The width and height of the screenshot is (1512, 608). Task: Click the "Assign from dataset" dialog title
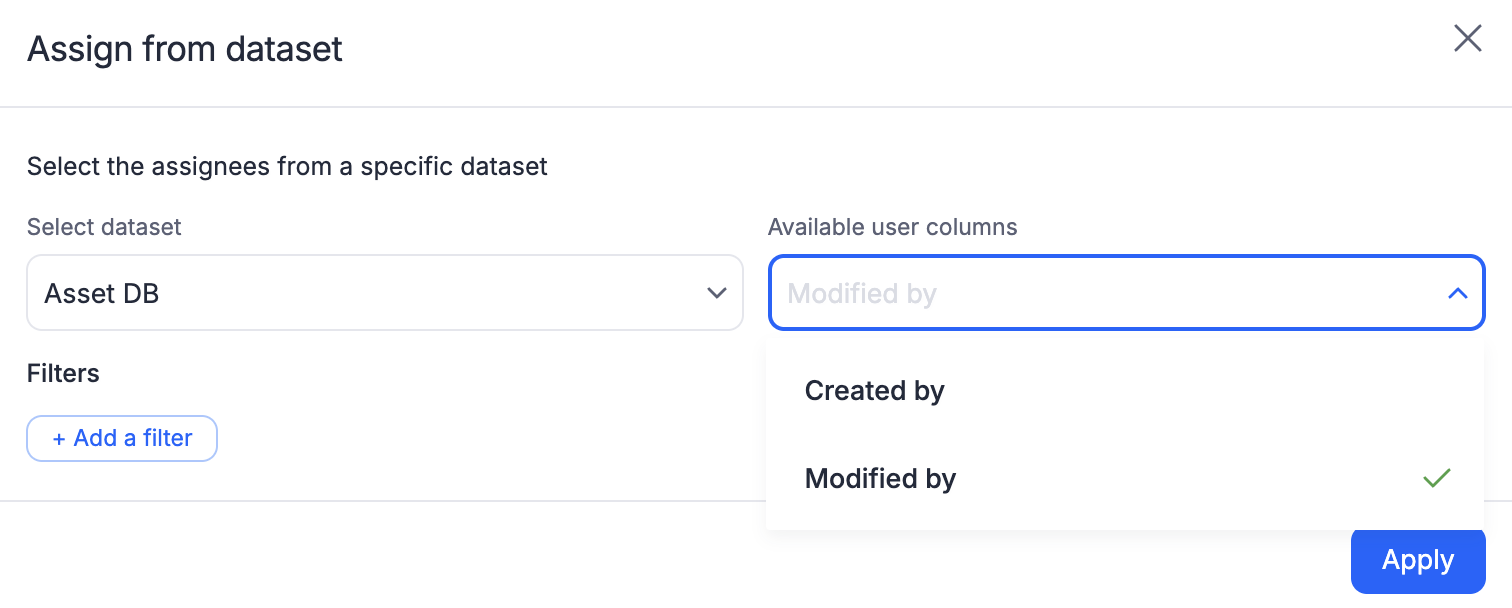click(x=185, y=49)
